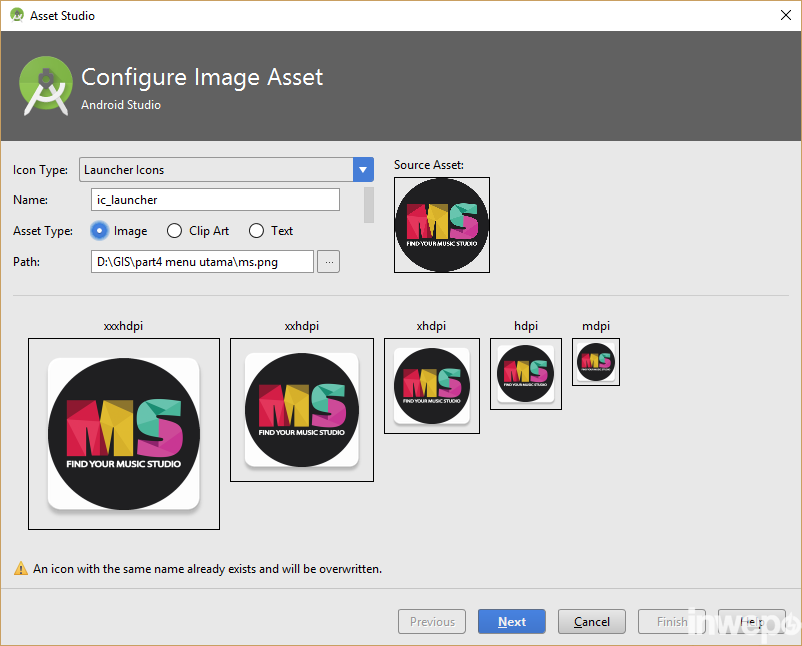Open the path browse ellipsis button
The height and width of the screenshot is (646, 802).
pos(329,261)
